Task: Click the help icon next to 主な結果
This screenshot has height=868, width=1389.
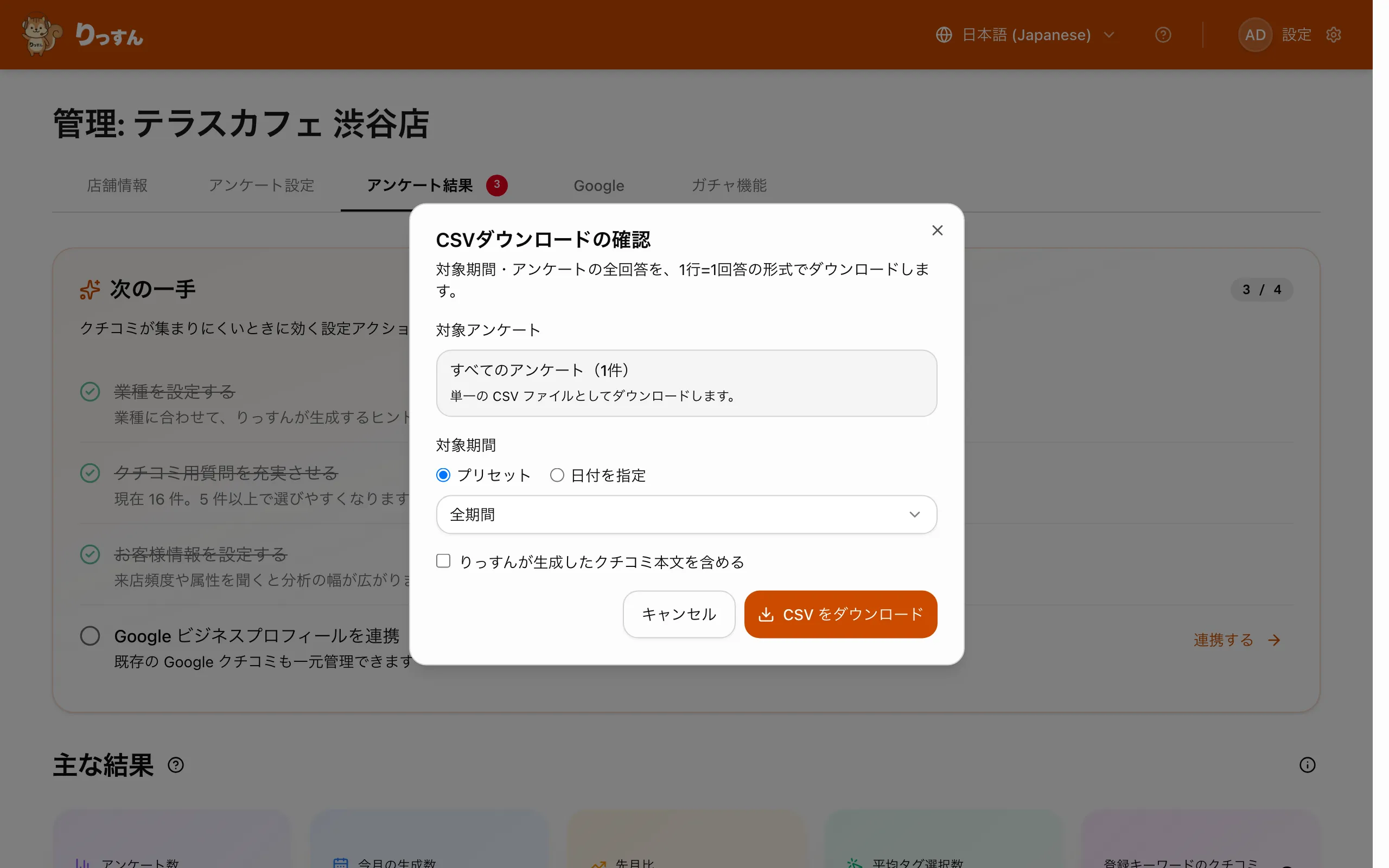Action: [176, 765]
